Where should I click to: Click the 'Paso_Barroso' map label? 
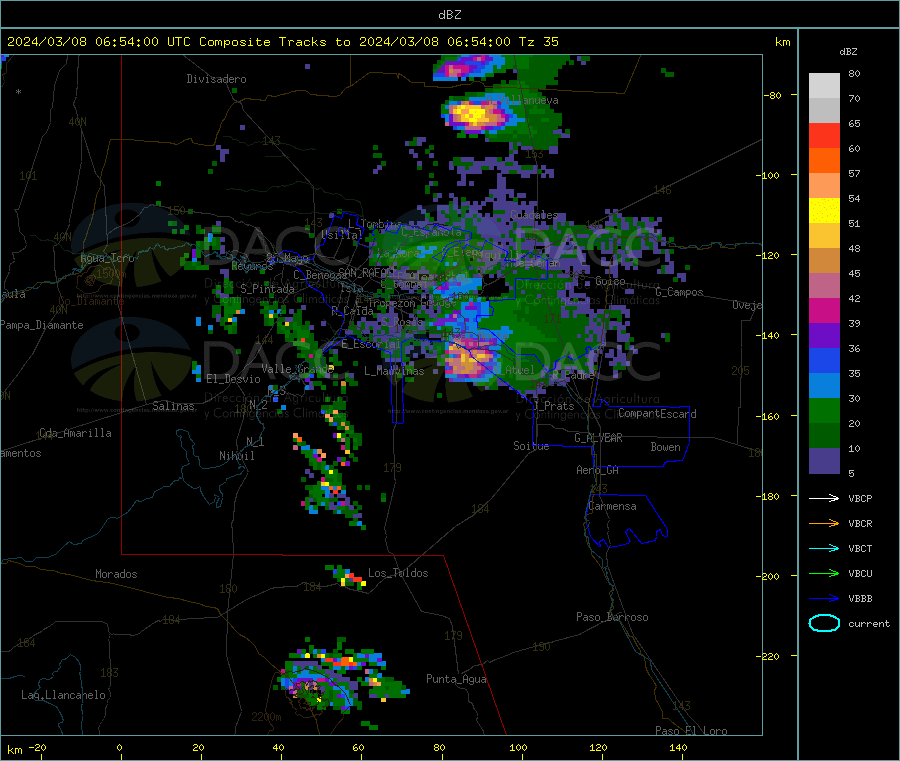pyautogui.click(x=612, y=617)
